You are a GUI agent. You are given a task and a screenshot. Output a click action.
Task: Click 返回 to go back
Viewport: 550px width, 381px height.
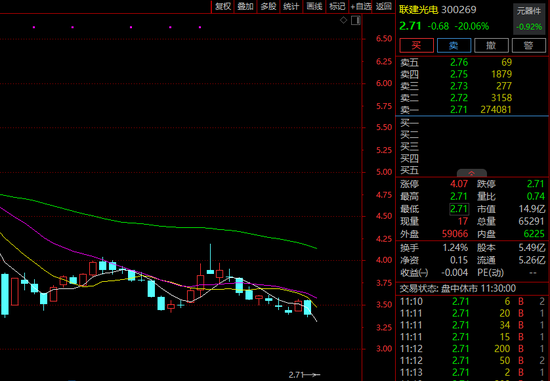pos(383,6)
